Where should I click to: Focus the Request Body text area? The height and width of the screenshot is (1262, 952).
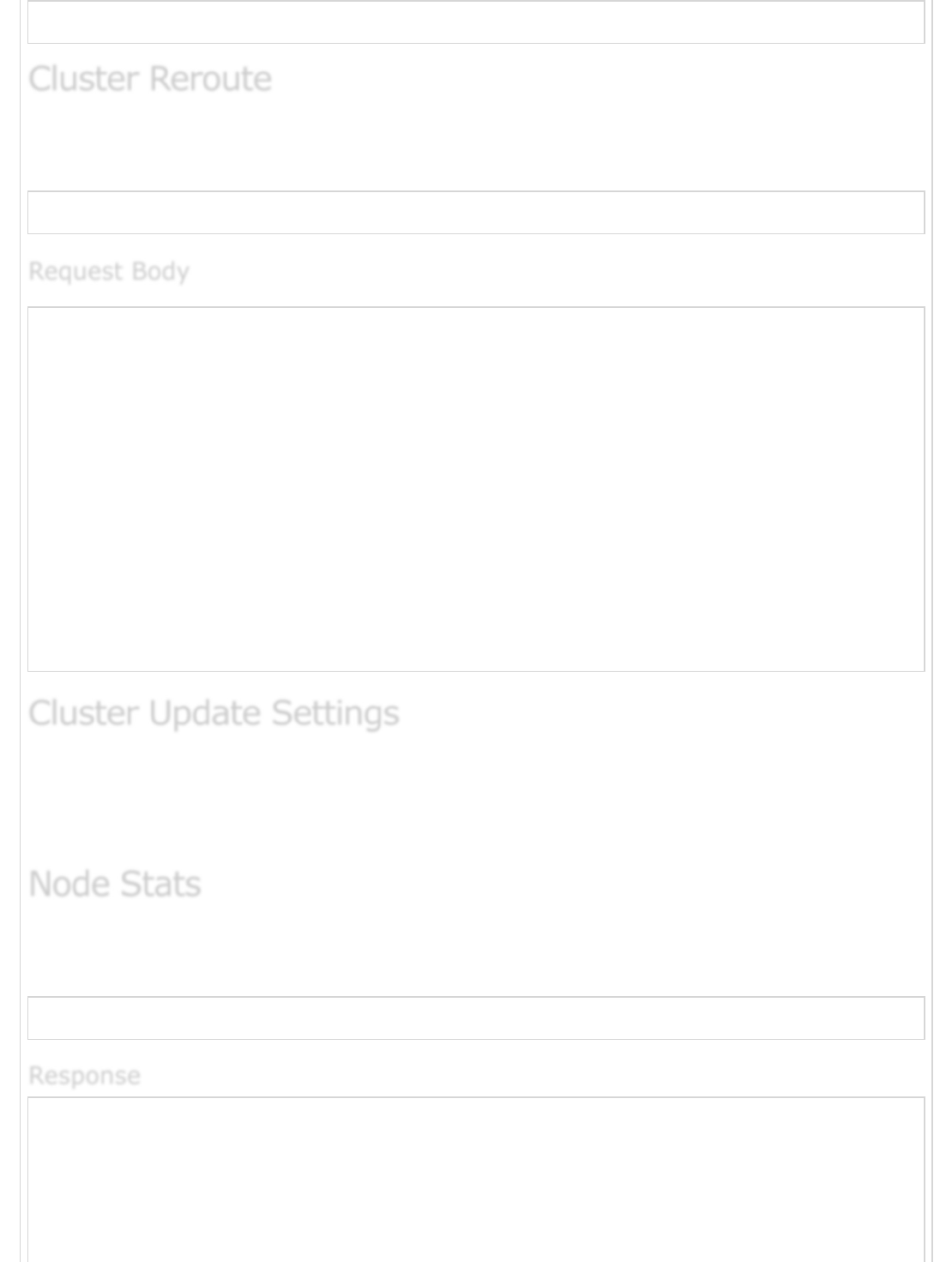(x=476, y=489)
